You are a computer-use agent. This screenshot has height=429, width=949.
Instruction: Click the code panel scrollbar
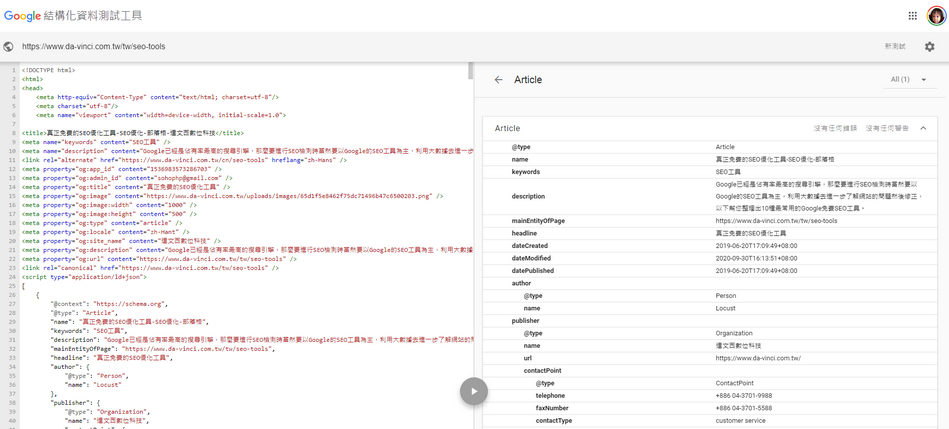click(x=471, y=71)
